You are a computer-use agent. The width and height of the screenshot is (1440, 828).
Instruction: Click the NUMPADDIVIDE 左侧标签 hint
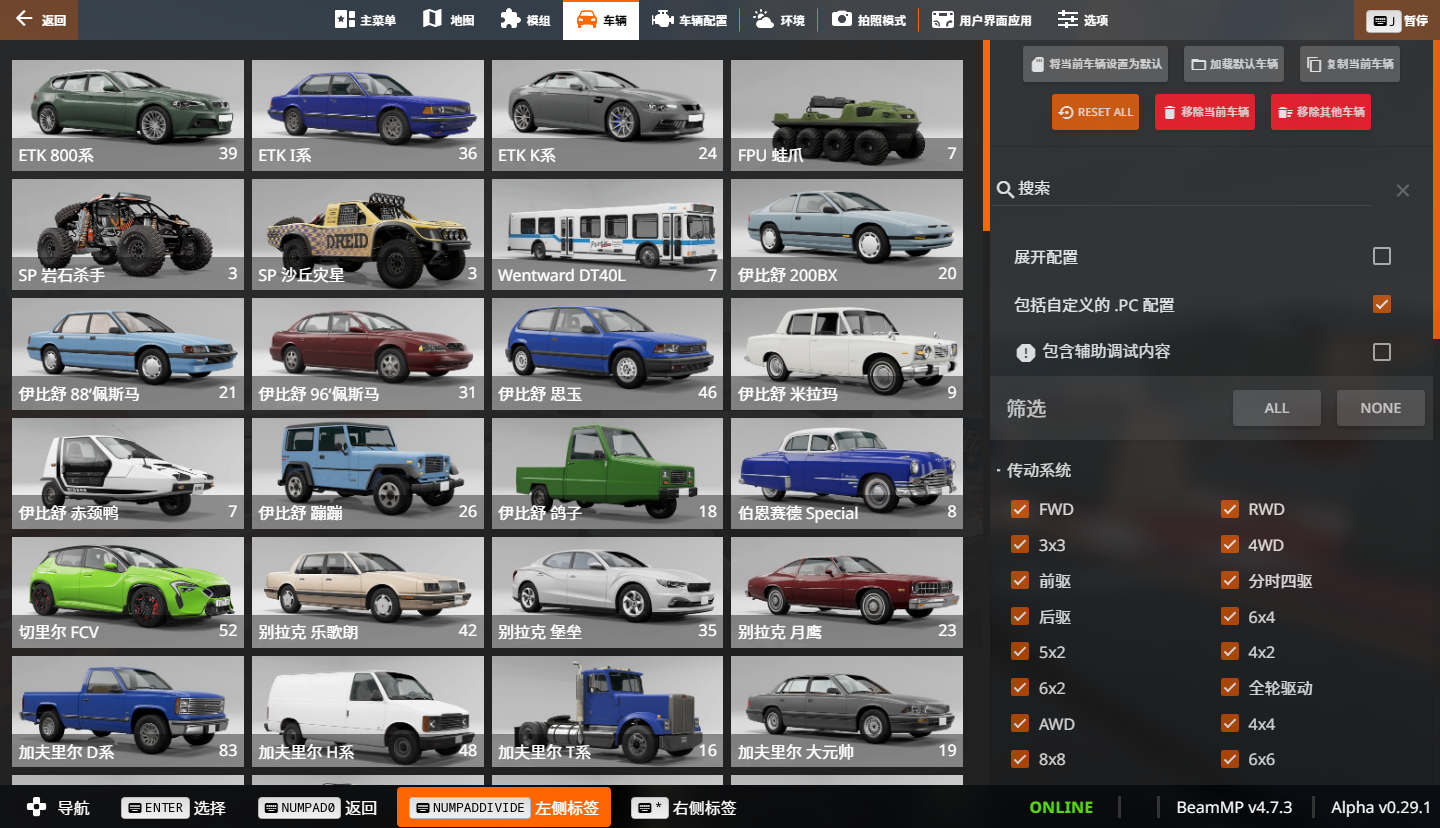pyautogui.click(x=504, y=807)
